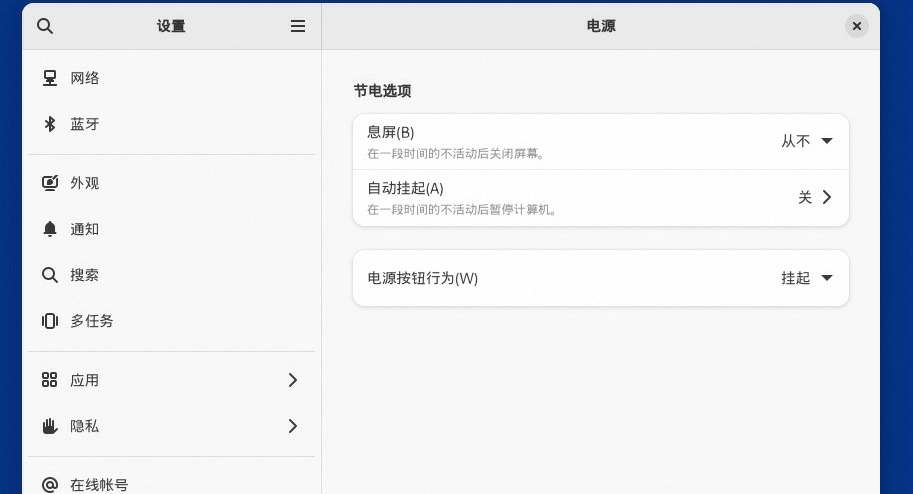Select 搜索 in the settings sidebar
Screen dimensions: 913x494
85,275
